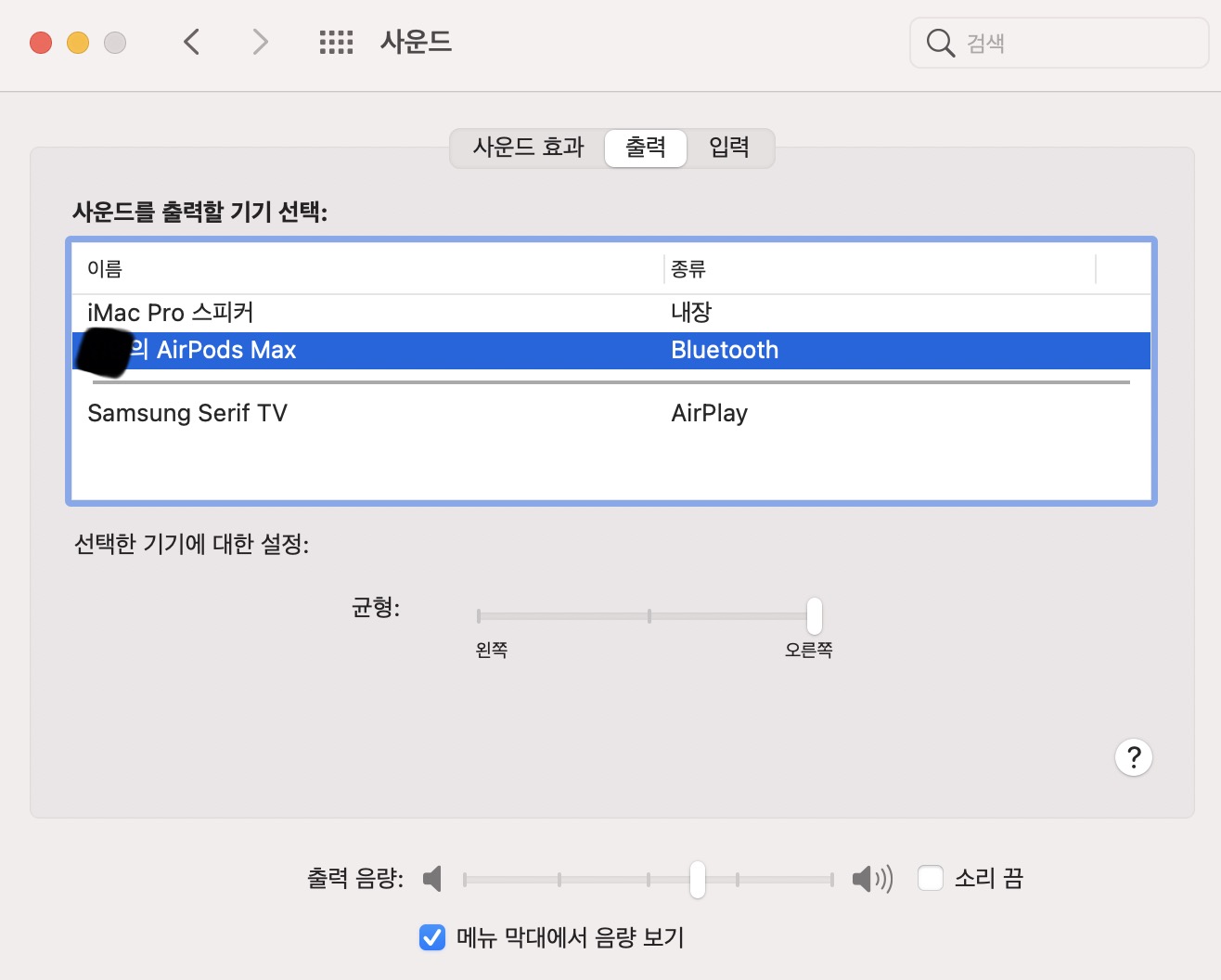Click the low volume speaker icon
1221x980 pixels.
pyautogui.click(x=432, y=878)
